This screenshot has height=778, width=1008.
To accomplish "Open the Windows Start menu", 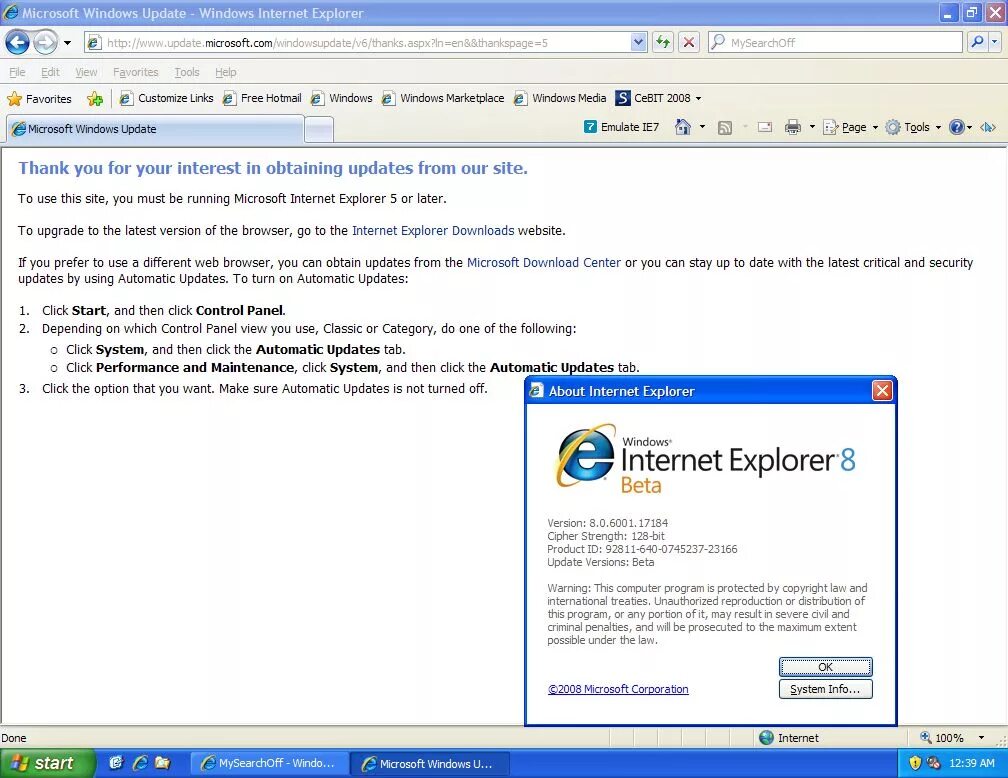I will [x=47, y=763].
